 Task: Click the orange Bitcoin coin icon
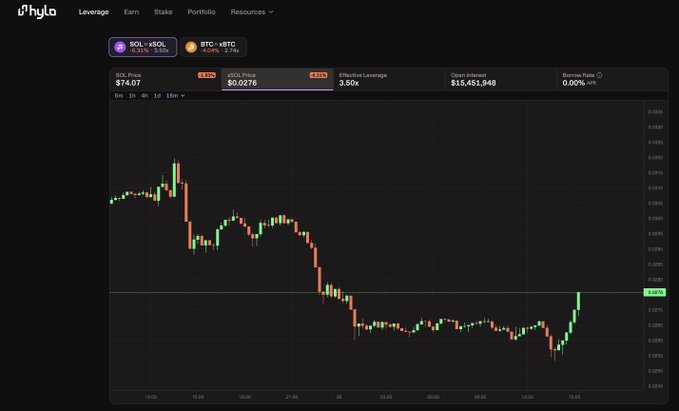[x=191, y=47]
